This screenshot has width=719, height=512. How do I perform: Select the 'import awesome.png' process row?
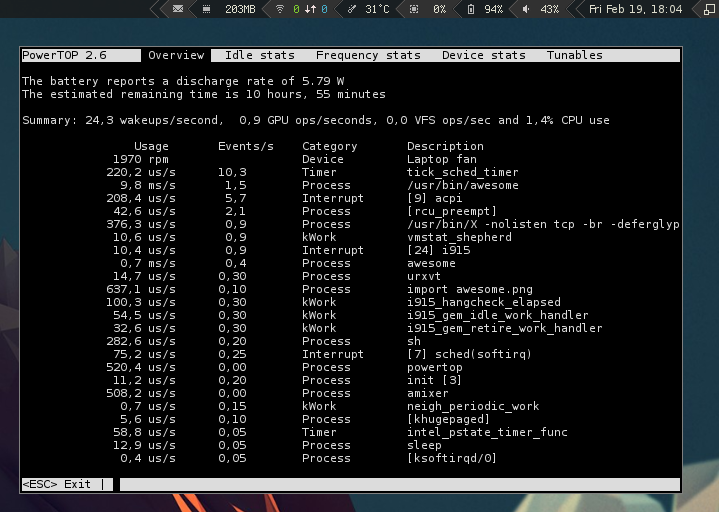tap(351, 289)
